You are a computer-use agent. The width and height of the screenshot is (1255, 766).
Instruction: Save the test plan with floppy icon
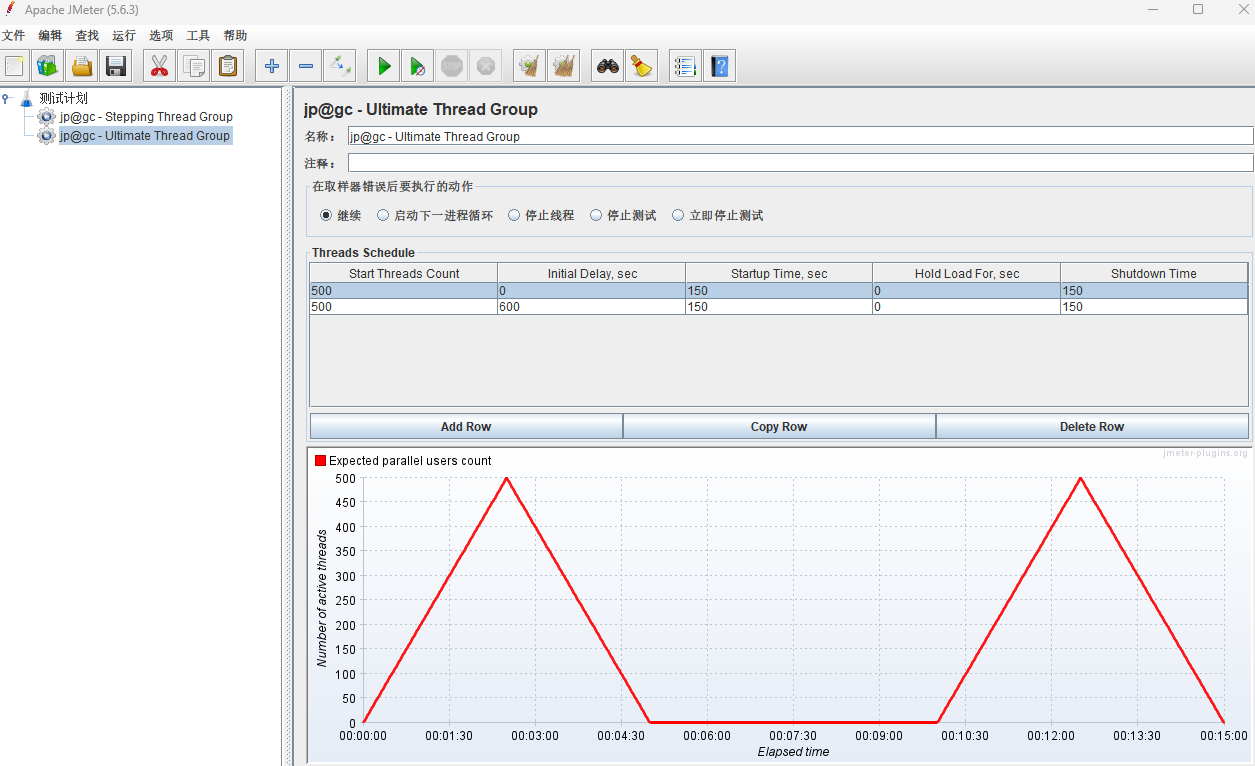[115, 67]
